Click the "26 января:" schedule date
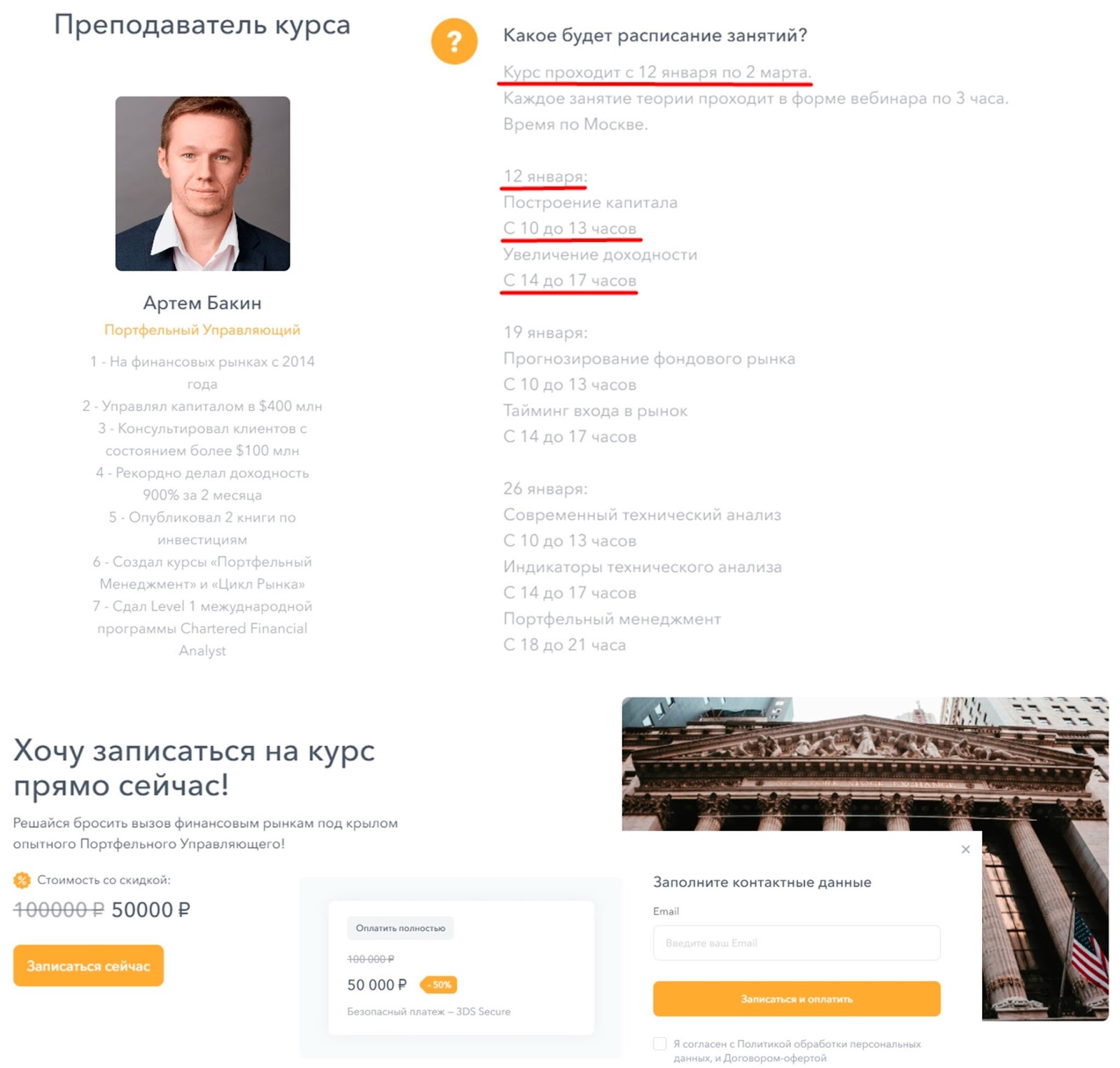Image resolution: width=1120 pixels, height=1068 pixels. tap(545, 489)
